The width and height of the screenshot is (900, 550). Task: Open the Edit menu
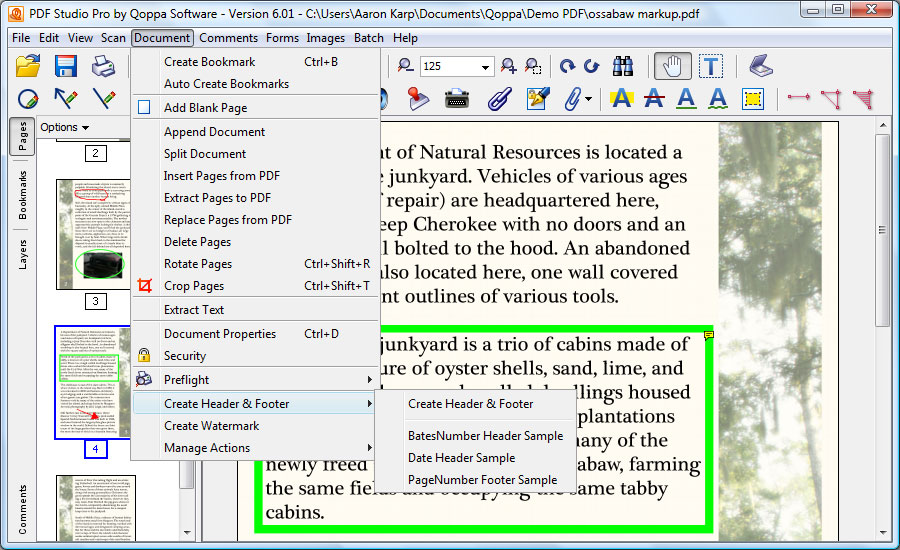[x=49, y=38]
